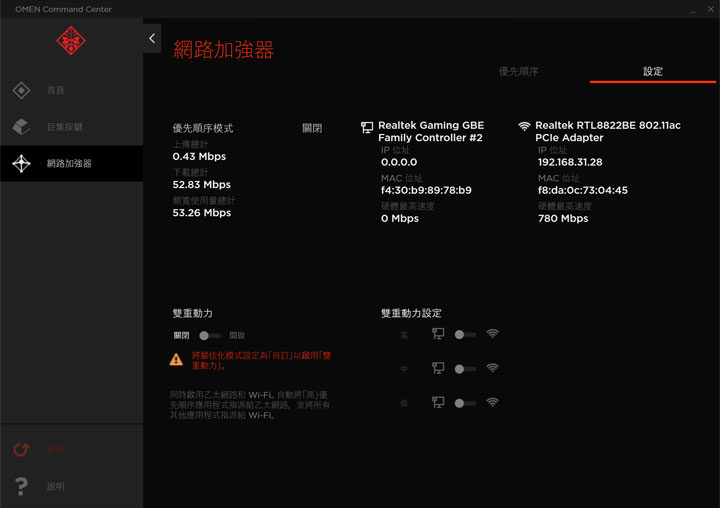Click the Realtek RTL8822BE 802.11ac adapter name
Viewport: 720px width, 508px height.
pos(608,131)
